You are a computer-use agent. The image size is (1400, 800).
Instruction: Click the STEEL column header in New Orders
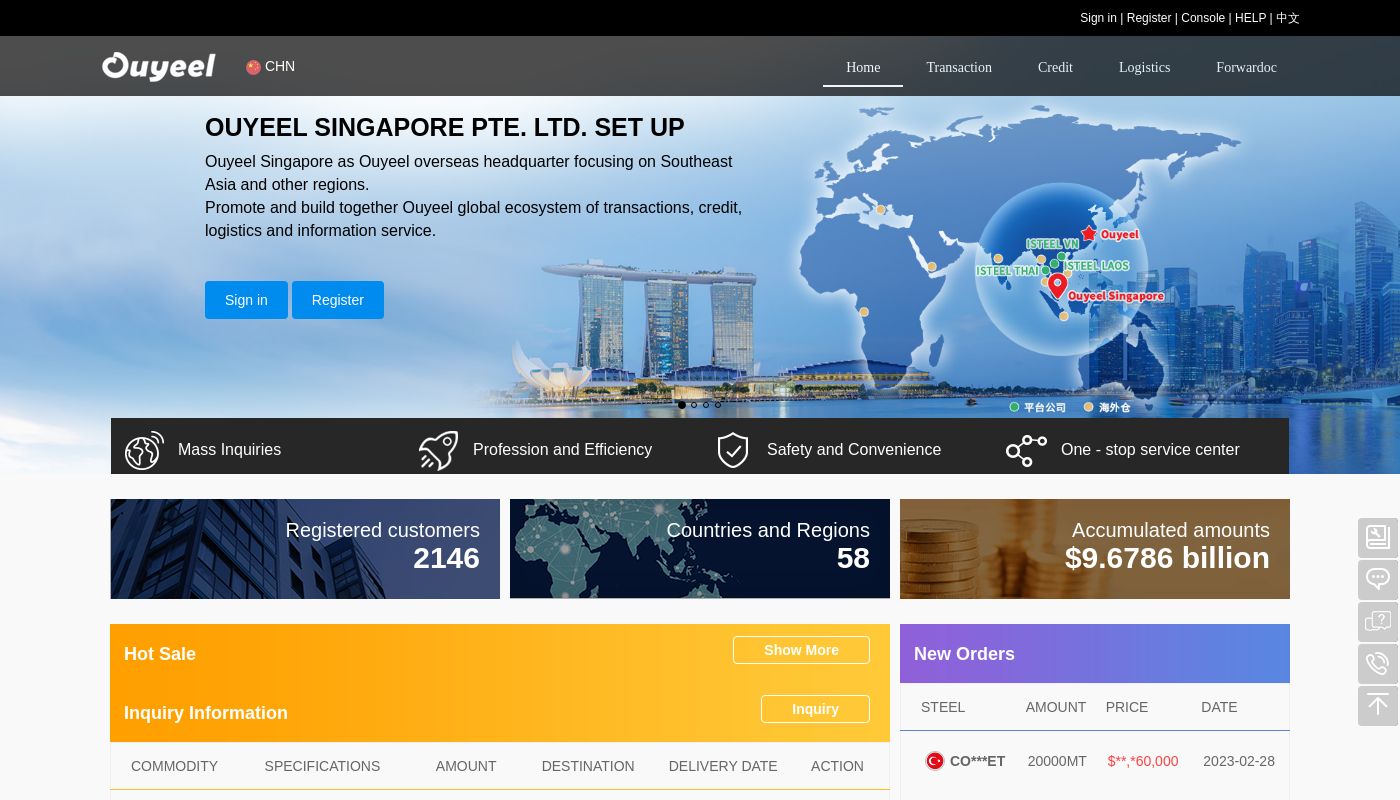coord(943,707)
